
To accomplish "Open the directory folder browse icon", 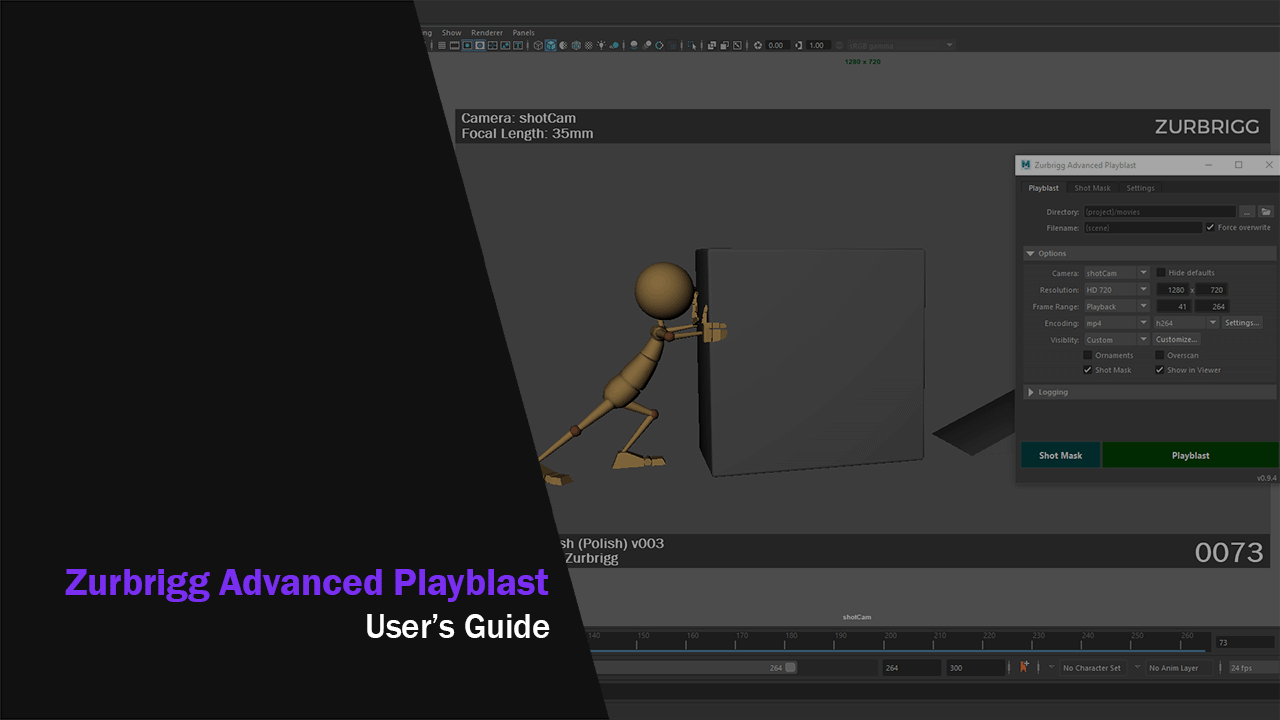I will [1265, 212].
